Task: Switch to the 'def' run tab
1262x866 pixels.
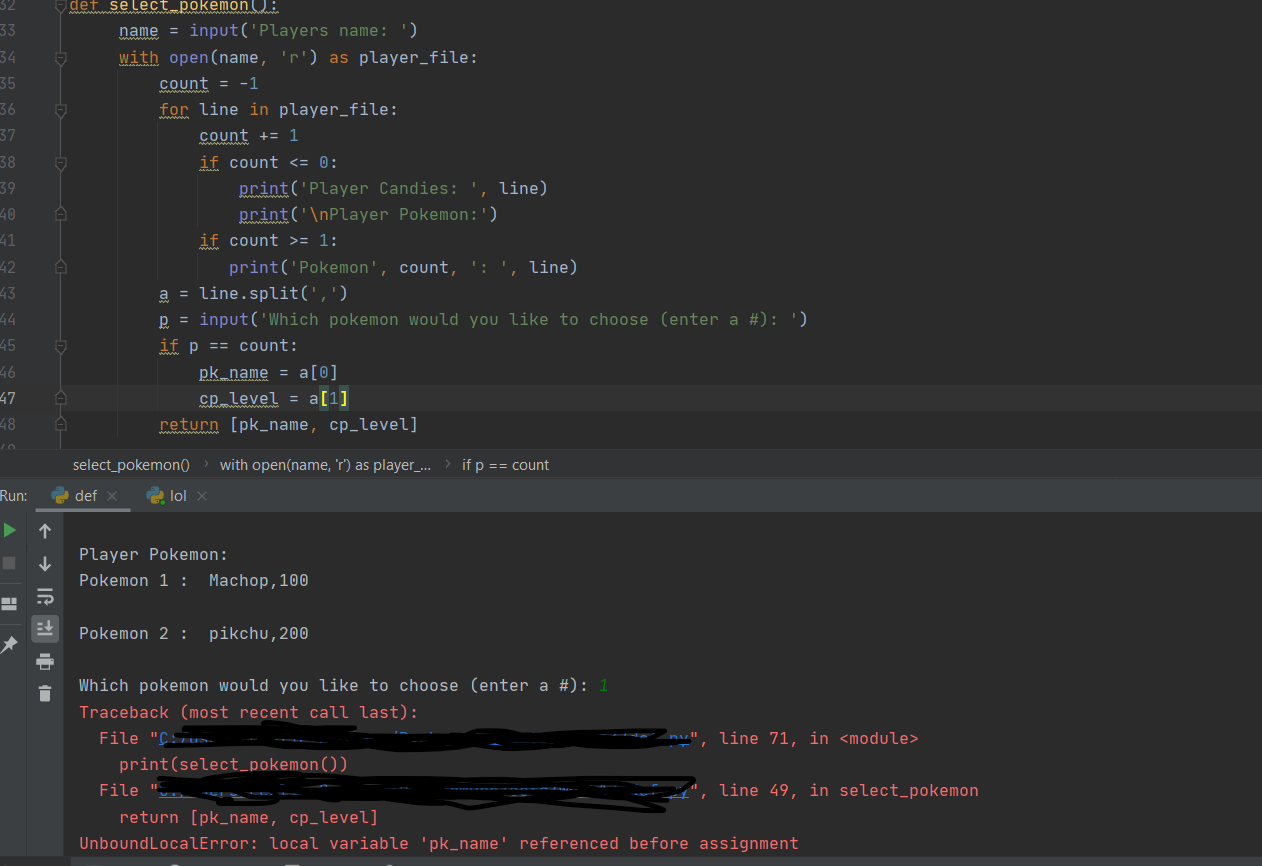Action: pos(86,496)
